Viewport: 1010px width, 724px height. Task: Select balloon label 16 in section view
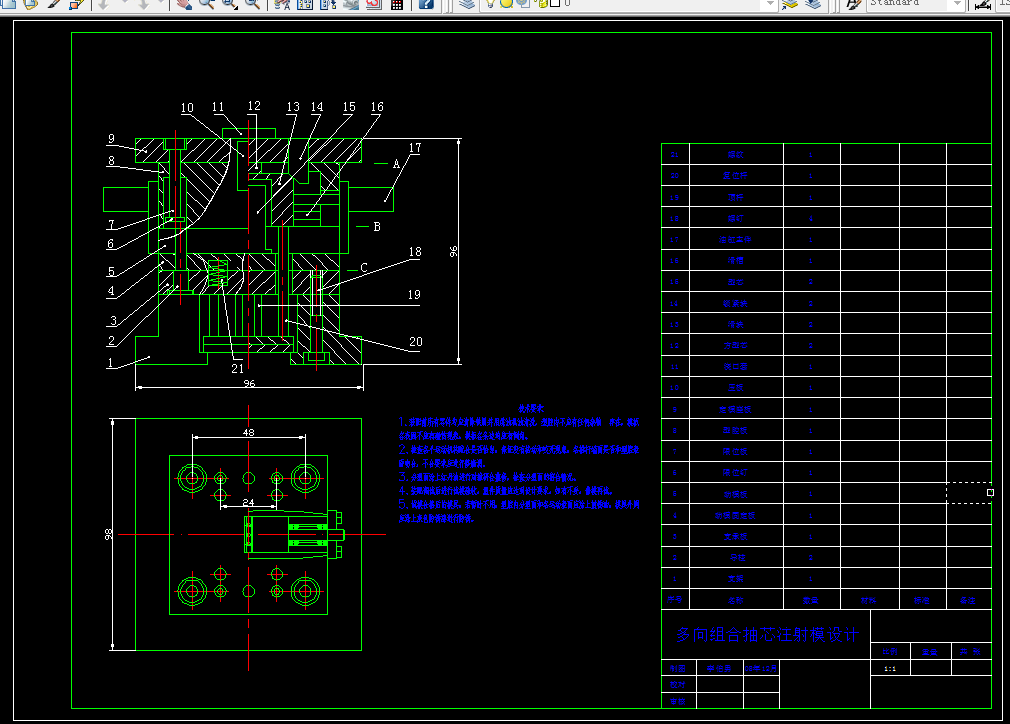pyautogui.click(x=377, y=106)
